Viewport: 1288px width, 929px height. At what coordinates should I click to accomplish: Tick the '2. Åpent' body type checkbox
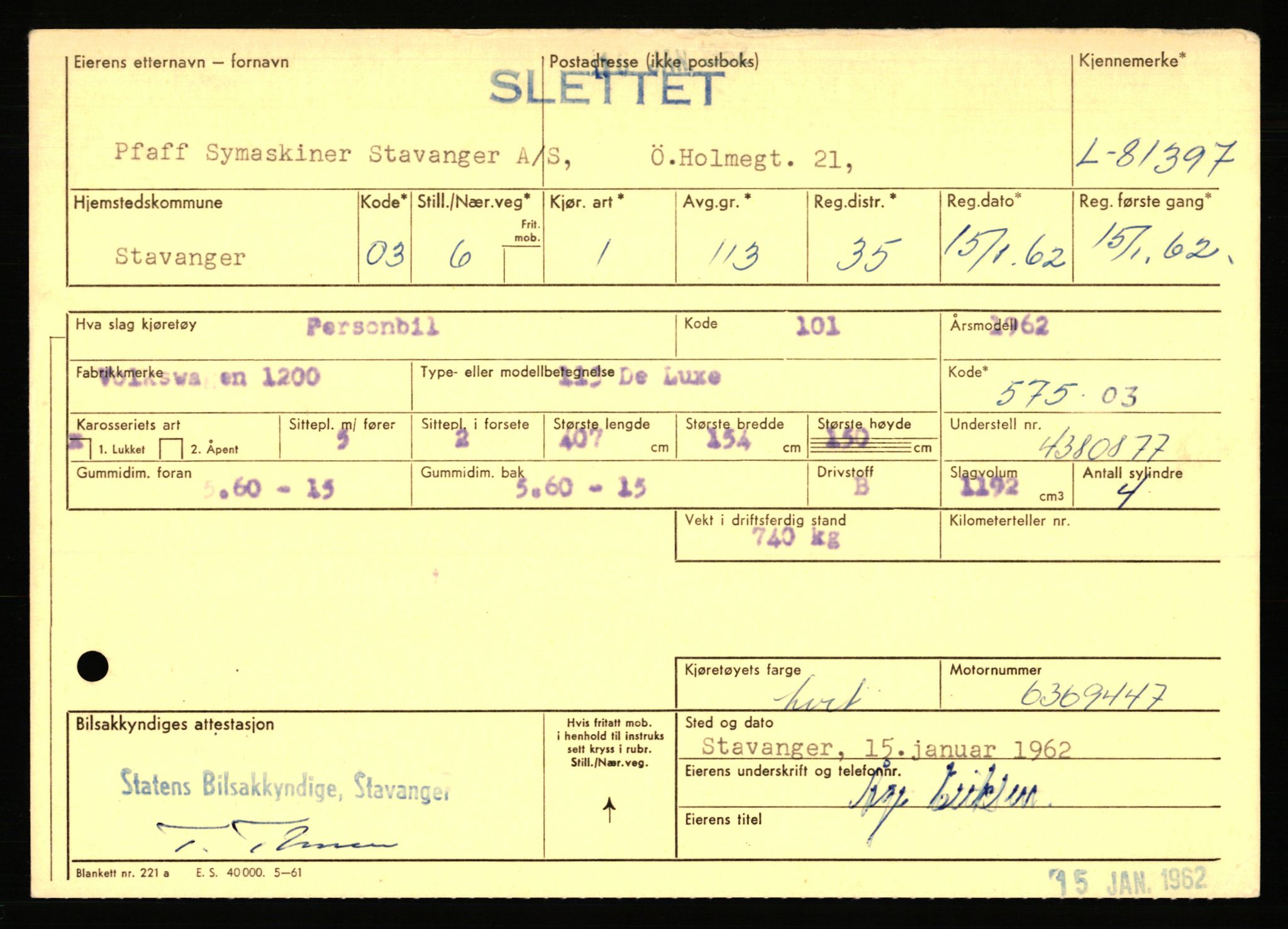pyautogui.click(x=170, y=448)
